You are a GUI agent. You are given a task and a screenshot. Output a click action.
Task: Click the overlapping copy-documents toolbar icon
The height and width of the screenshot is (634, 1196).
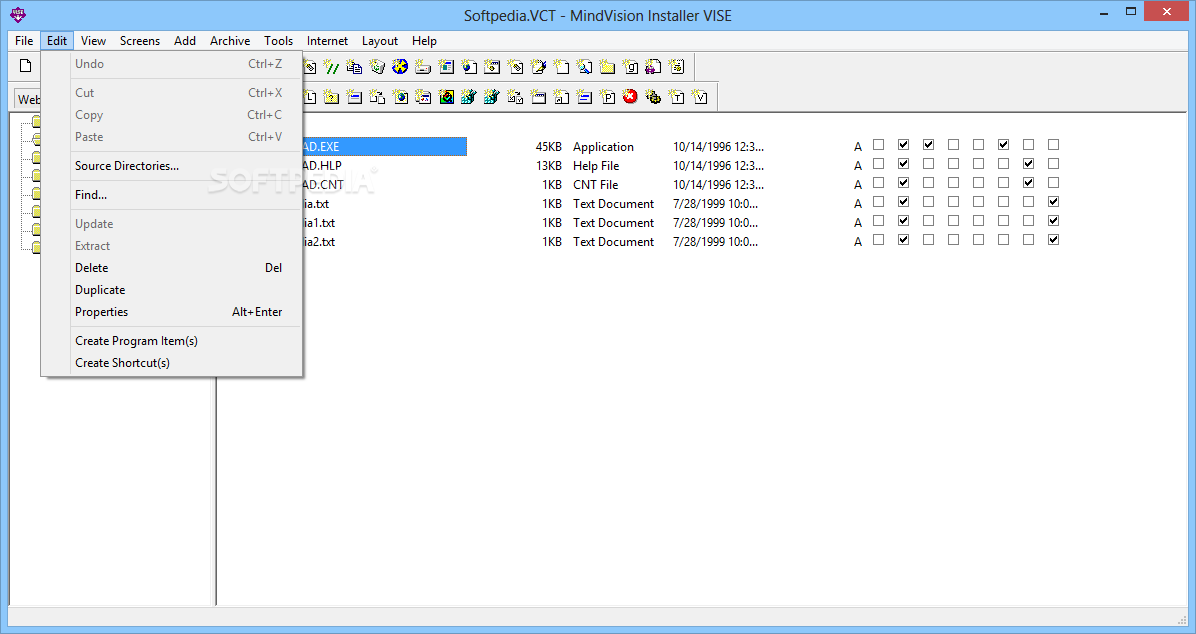(x=354, y=67)
